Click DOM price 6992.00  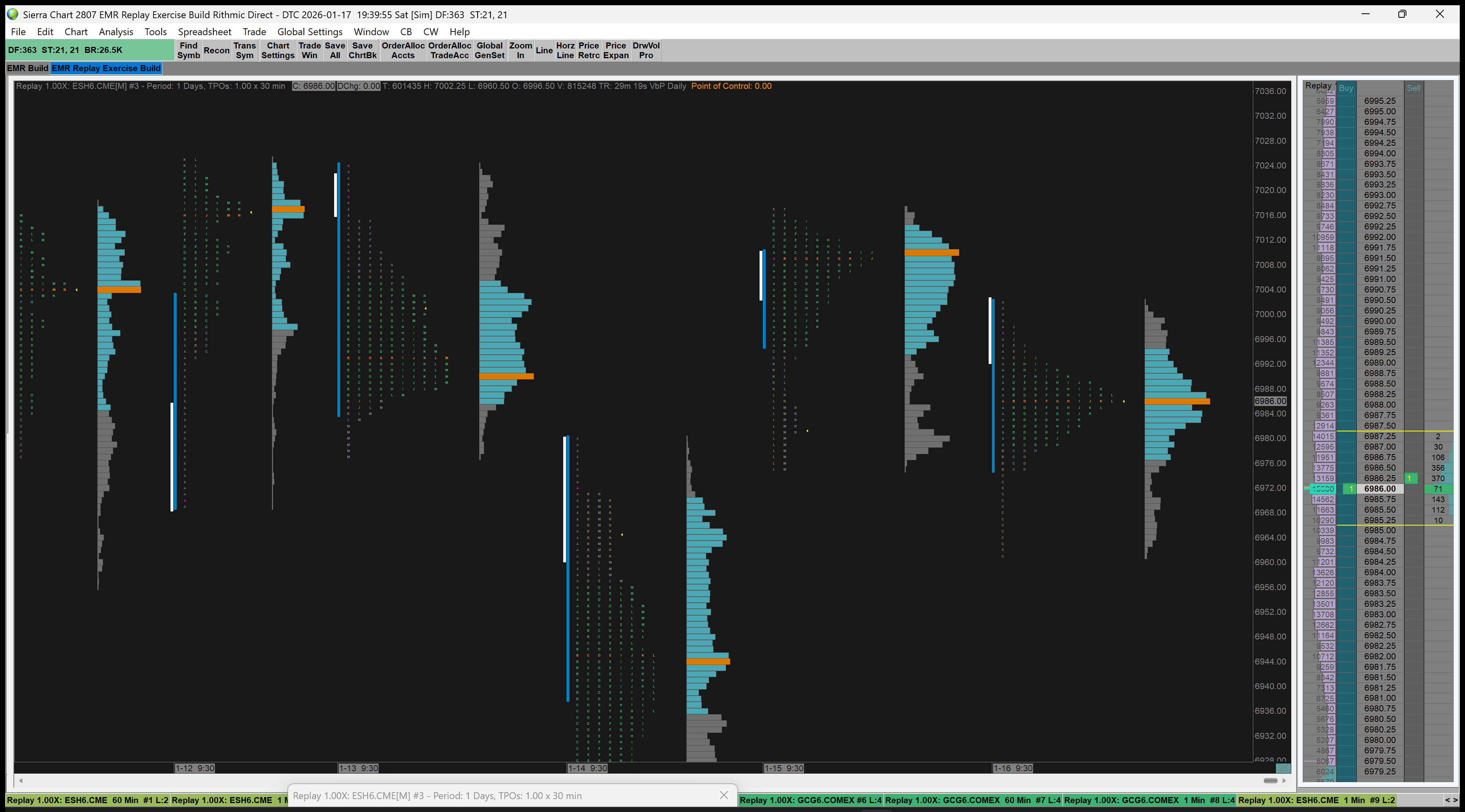click(1380, 237)
